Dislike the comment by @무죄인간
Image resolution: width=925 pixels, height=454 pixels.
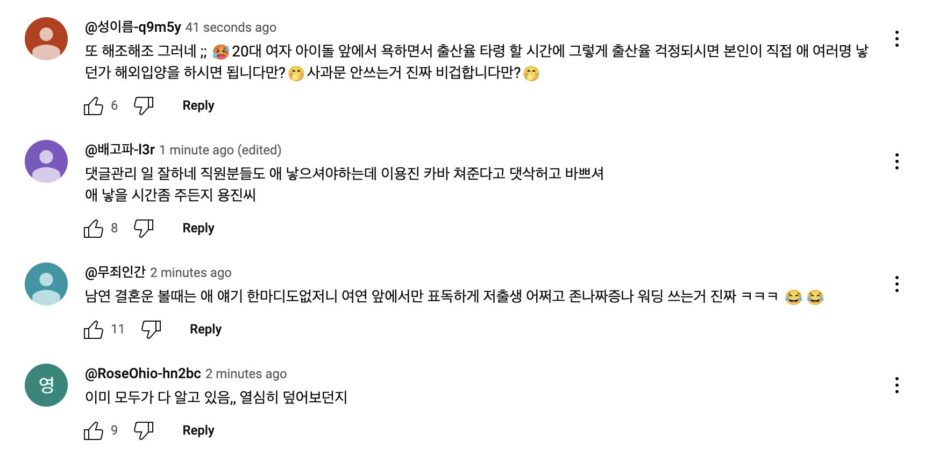coord(151,329)
